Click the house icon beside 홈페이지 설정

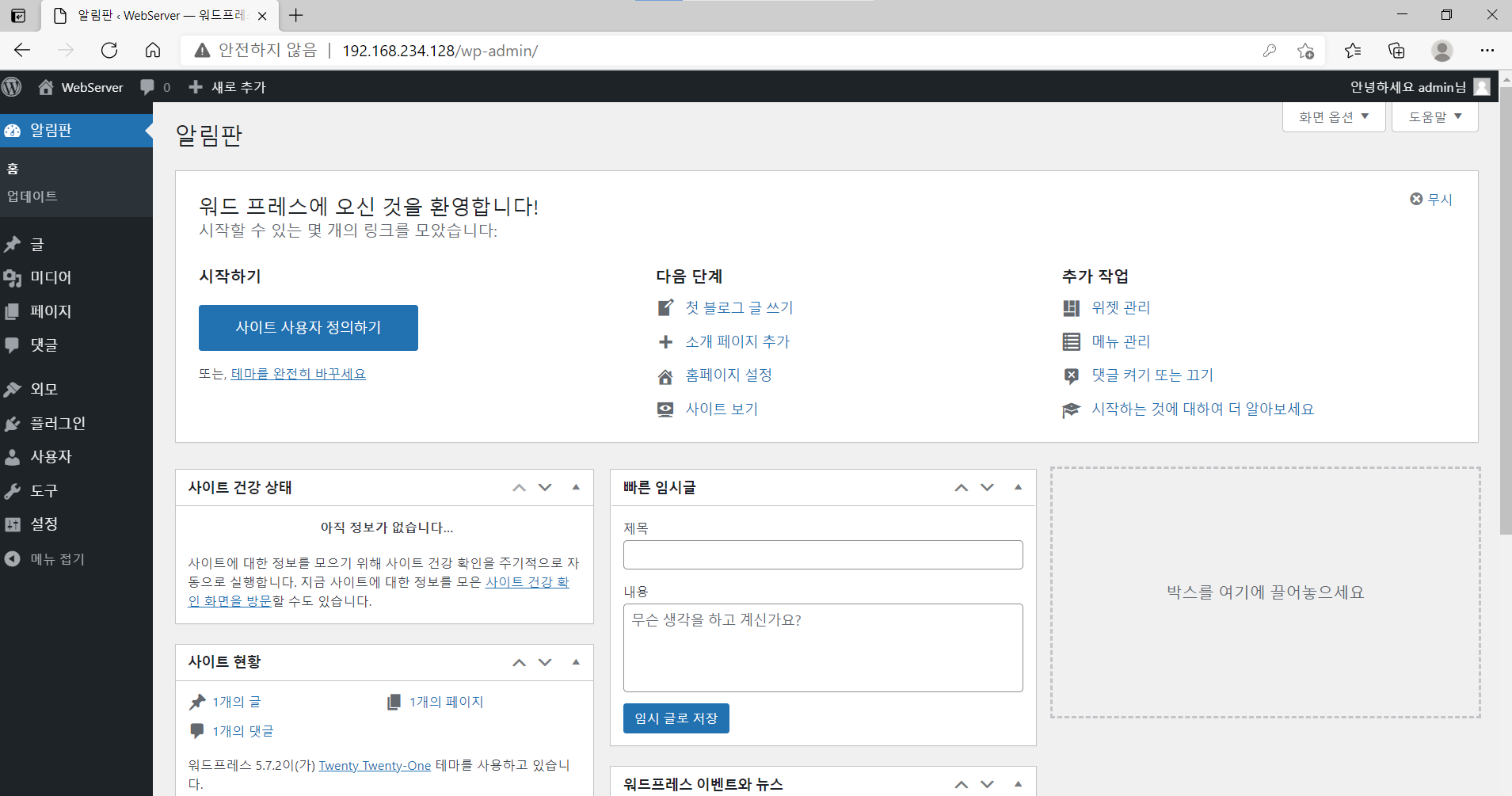click(666, 375)
